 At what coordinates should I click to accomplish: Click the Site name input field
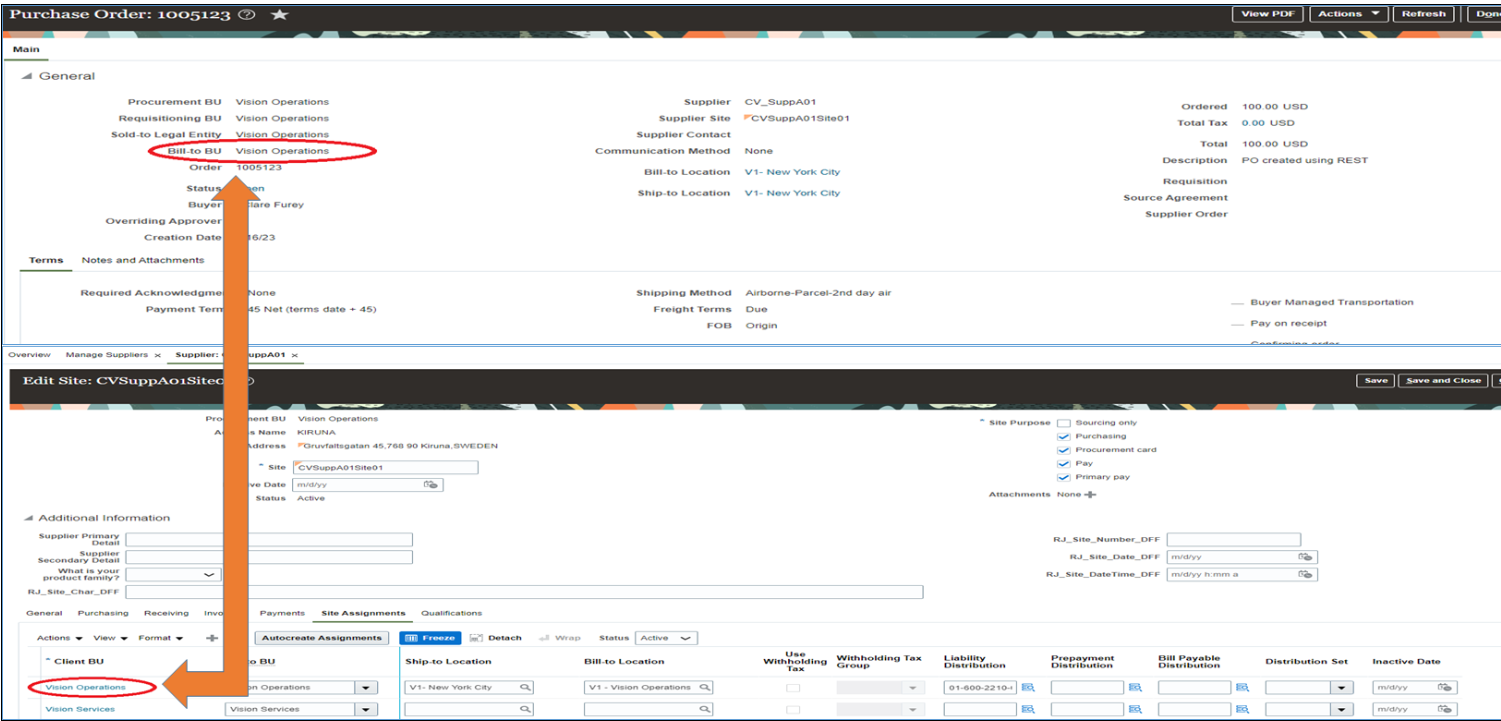tap(387, 467)
